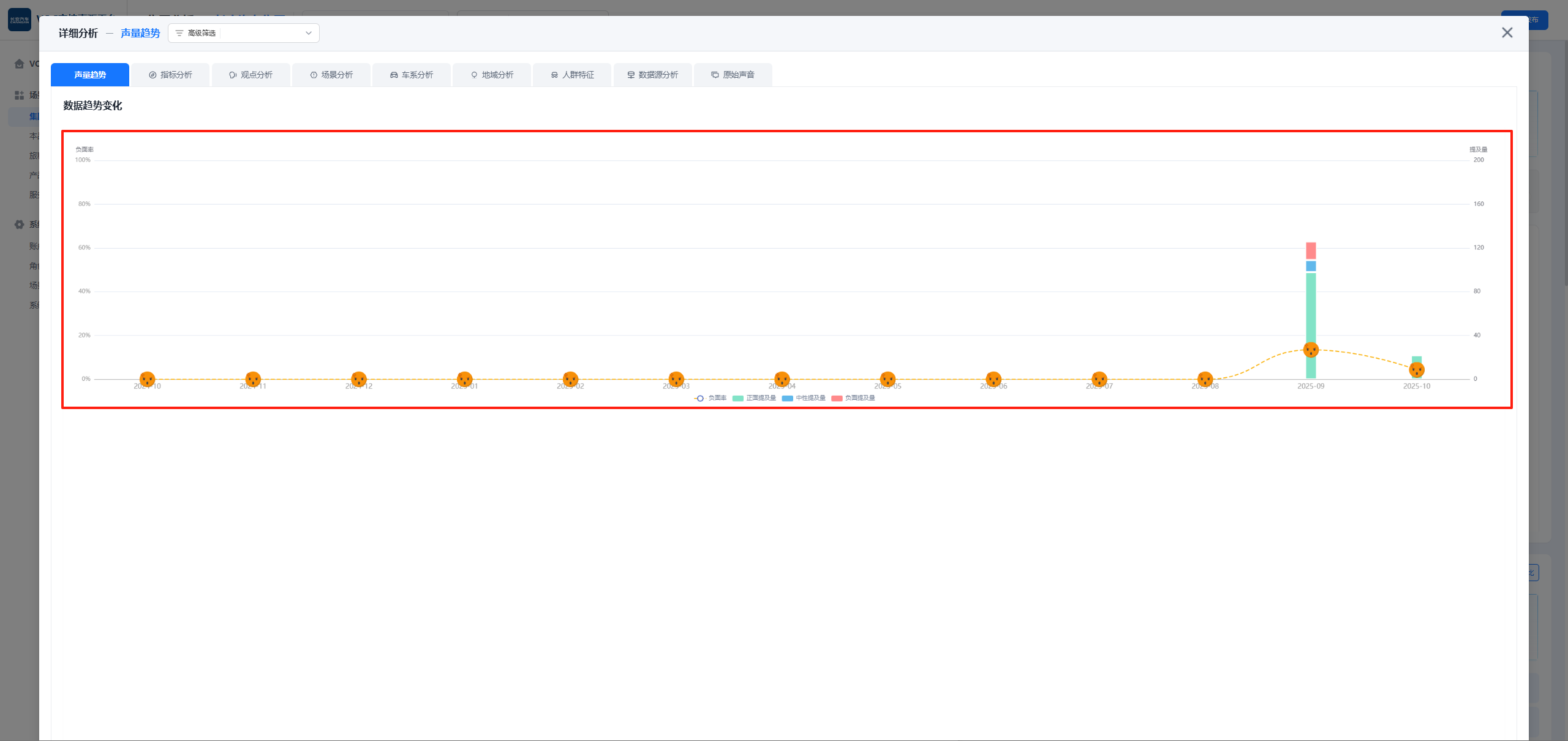
Task: Click the 高级筛选 filter icon
Action: point(179,33)
